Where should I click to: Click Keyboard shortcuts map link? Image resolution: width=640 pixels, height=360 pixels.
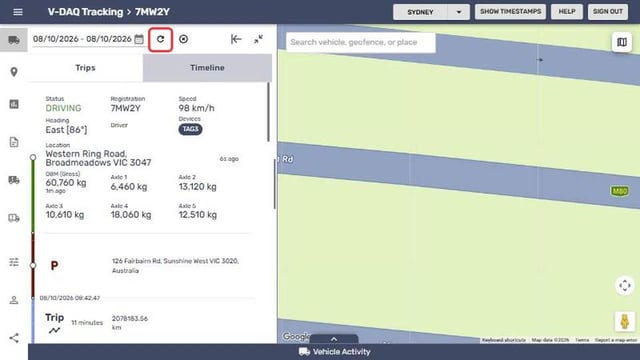point(503,340)
